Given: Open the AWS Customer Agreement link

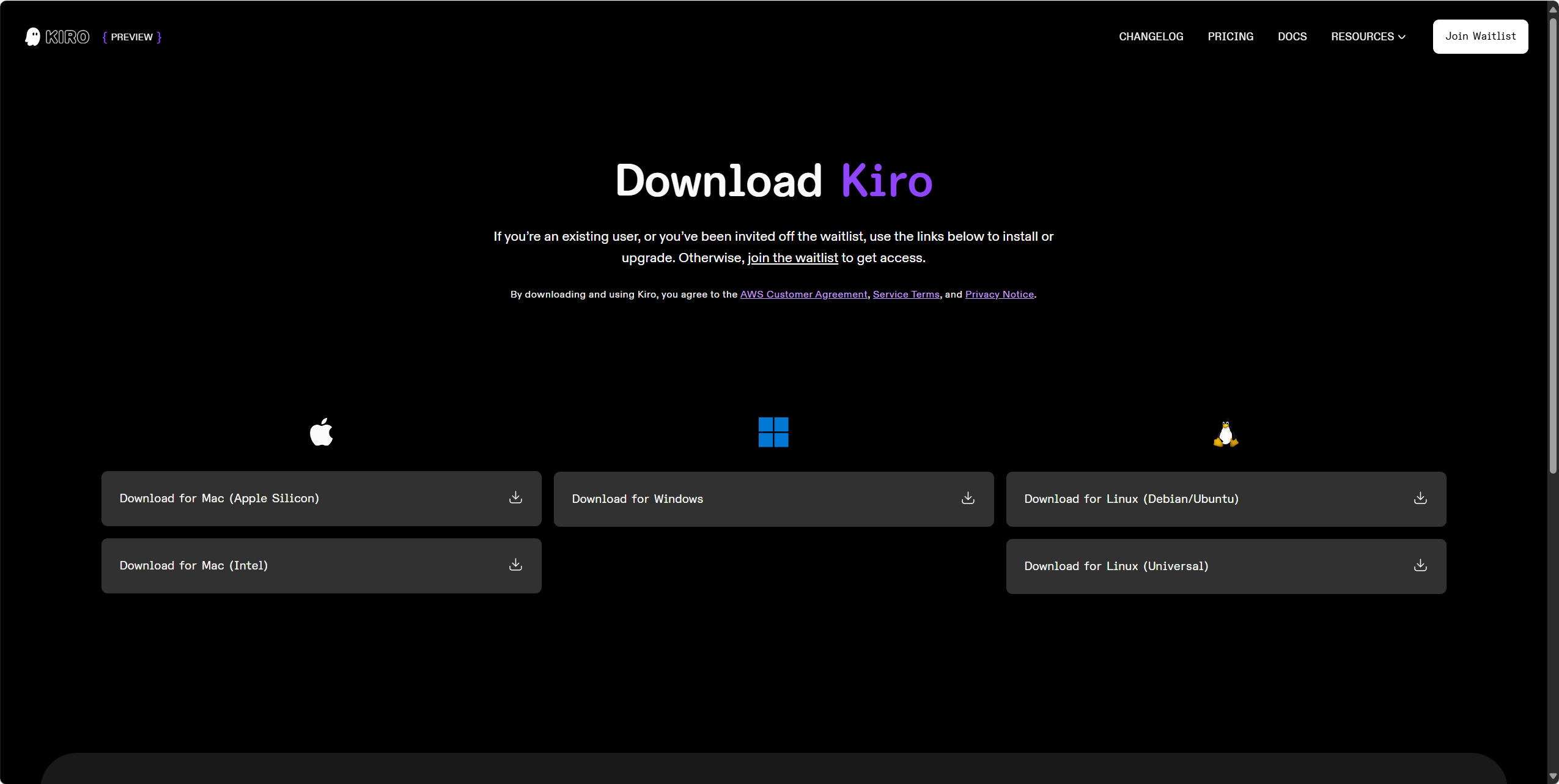Looking at the screenshot, I should (x=803, y=295).
